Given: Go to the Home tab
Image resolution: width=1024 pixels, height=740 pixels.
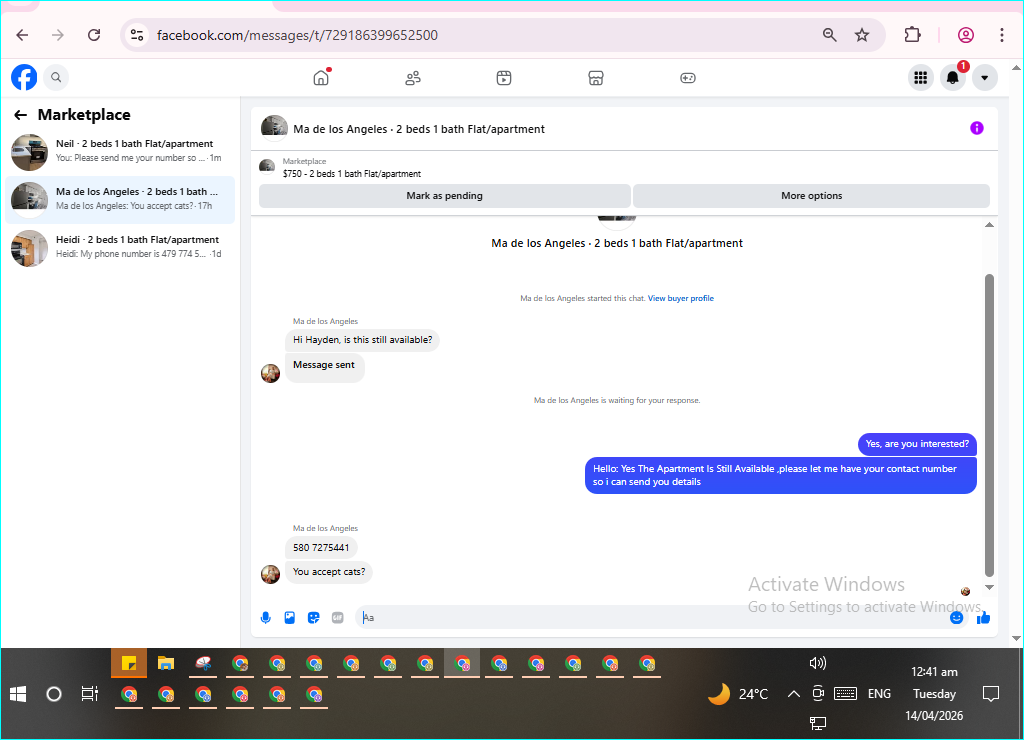Looking at the screenshot, I should [321, 78].
